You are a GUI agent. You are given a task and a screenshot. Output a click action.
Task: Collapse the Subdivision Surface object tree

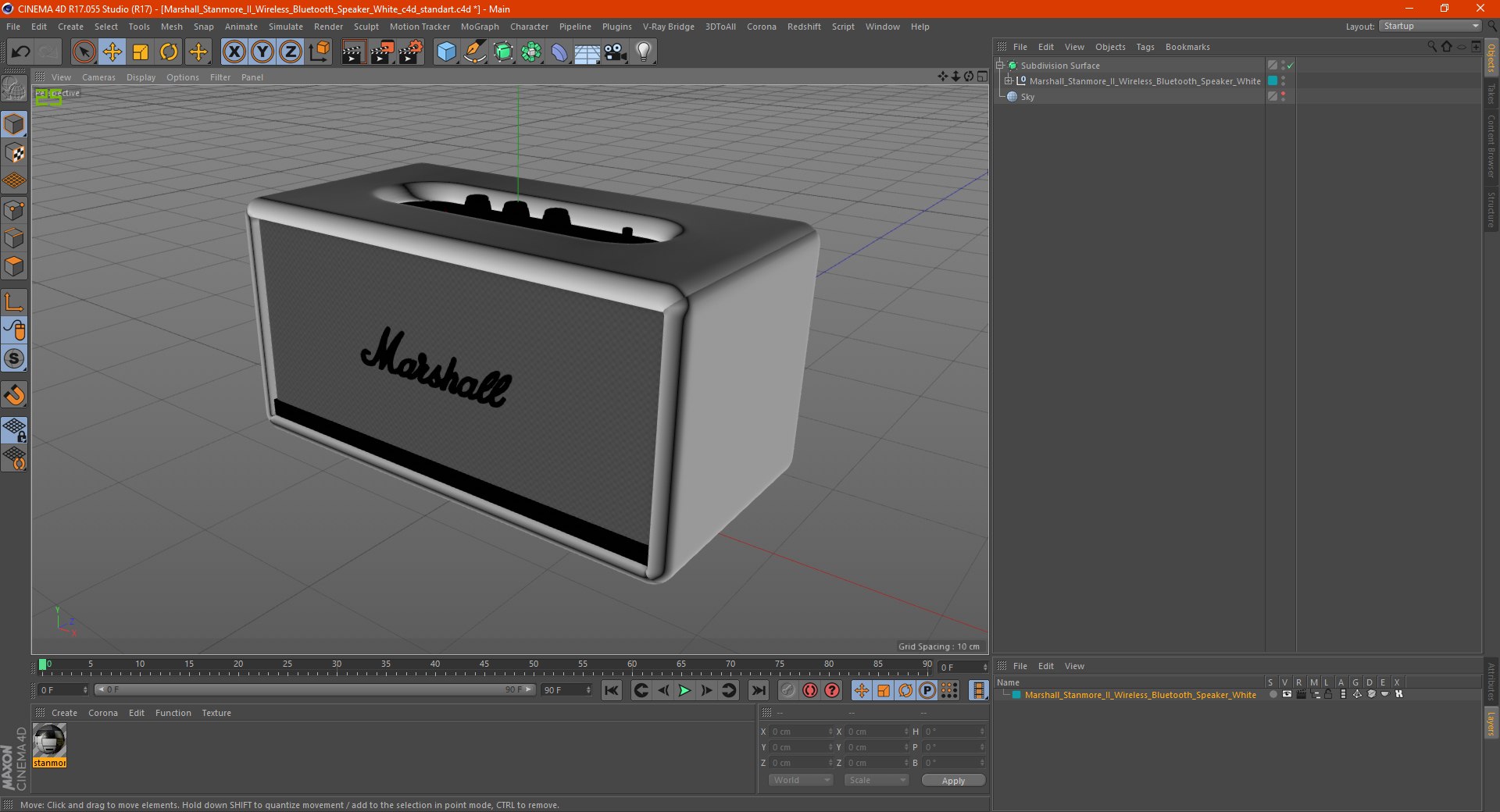[999, 66]
